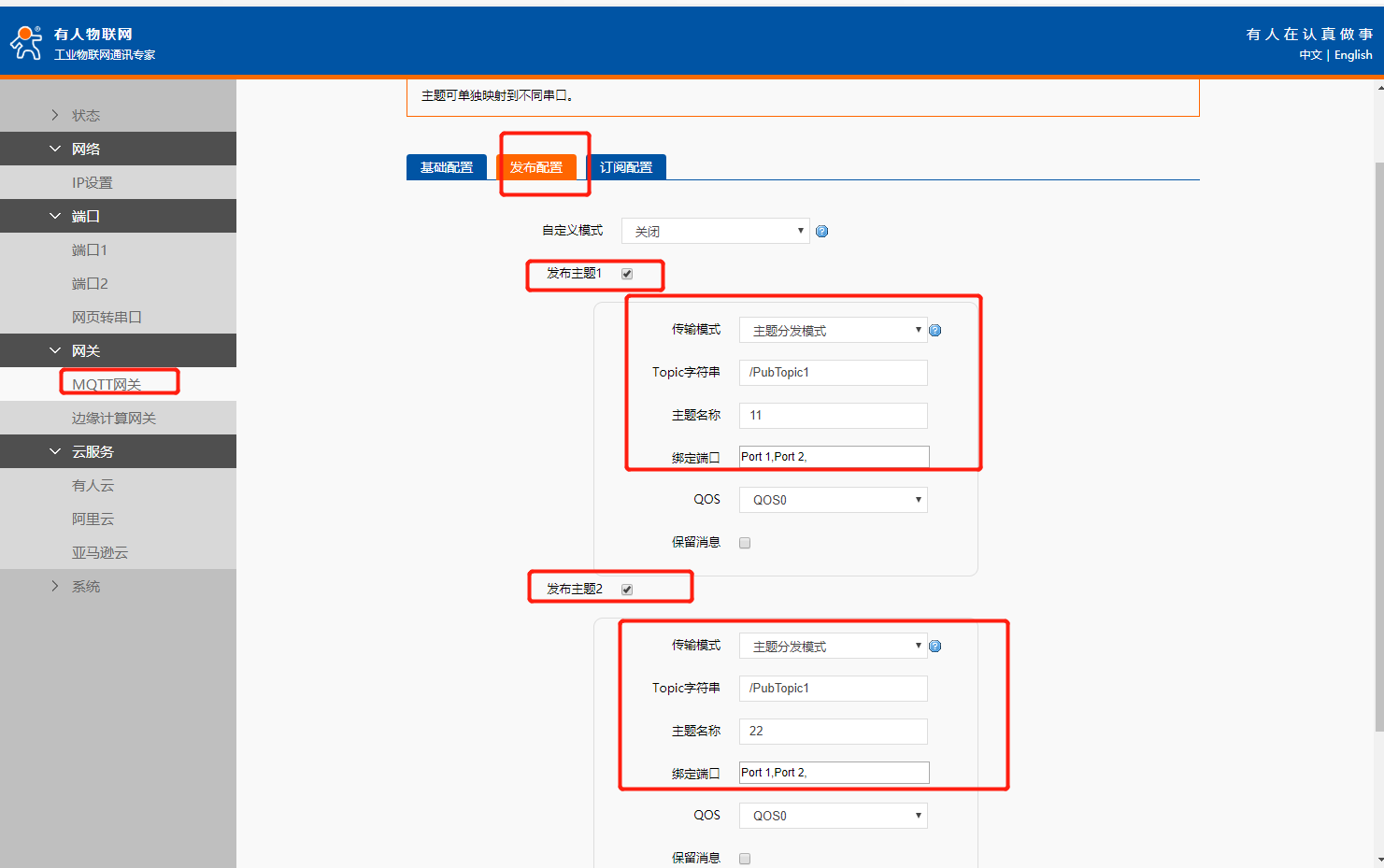
Task: Open the first QOS dropdown
Action: pyautogui.click(x=833, y=500)
